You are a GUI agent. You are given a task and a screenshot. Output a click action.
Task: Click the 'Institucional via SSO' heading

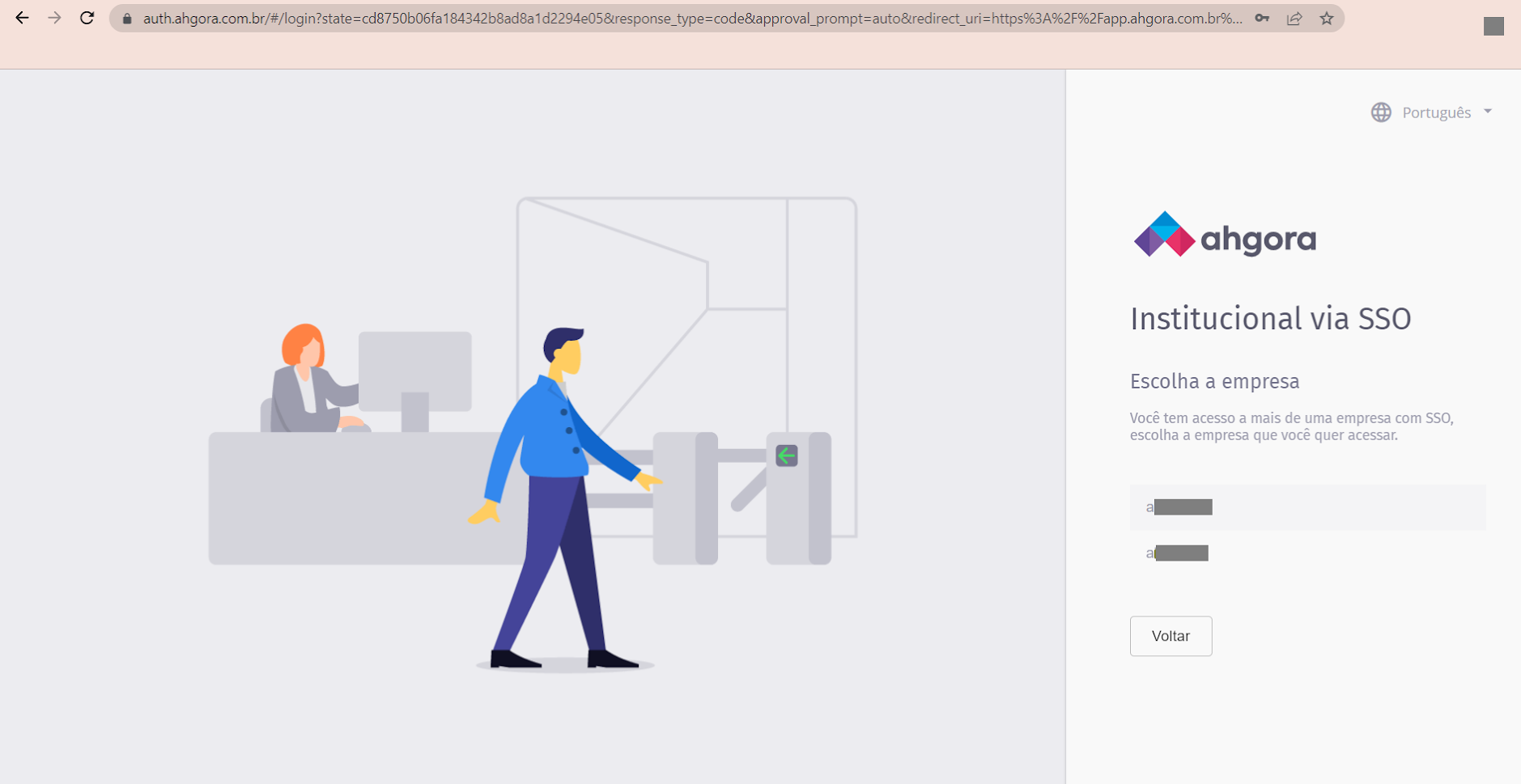(x=1271, y=319)
